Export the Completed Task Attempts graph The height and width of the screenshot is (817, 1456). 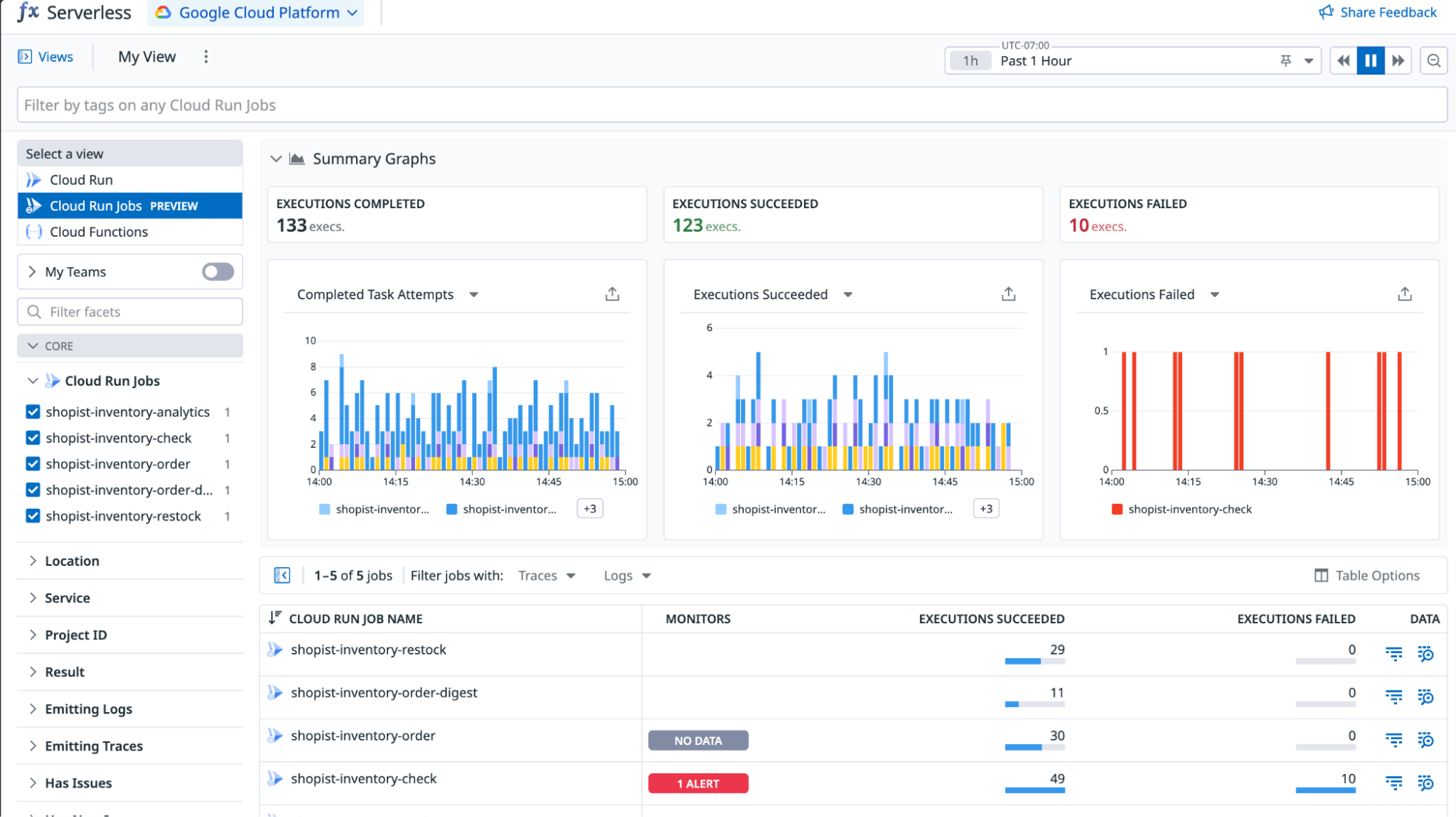click(613, 294)
